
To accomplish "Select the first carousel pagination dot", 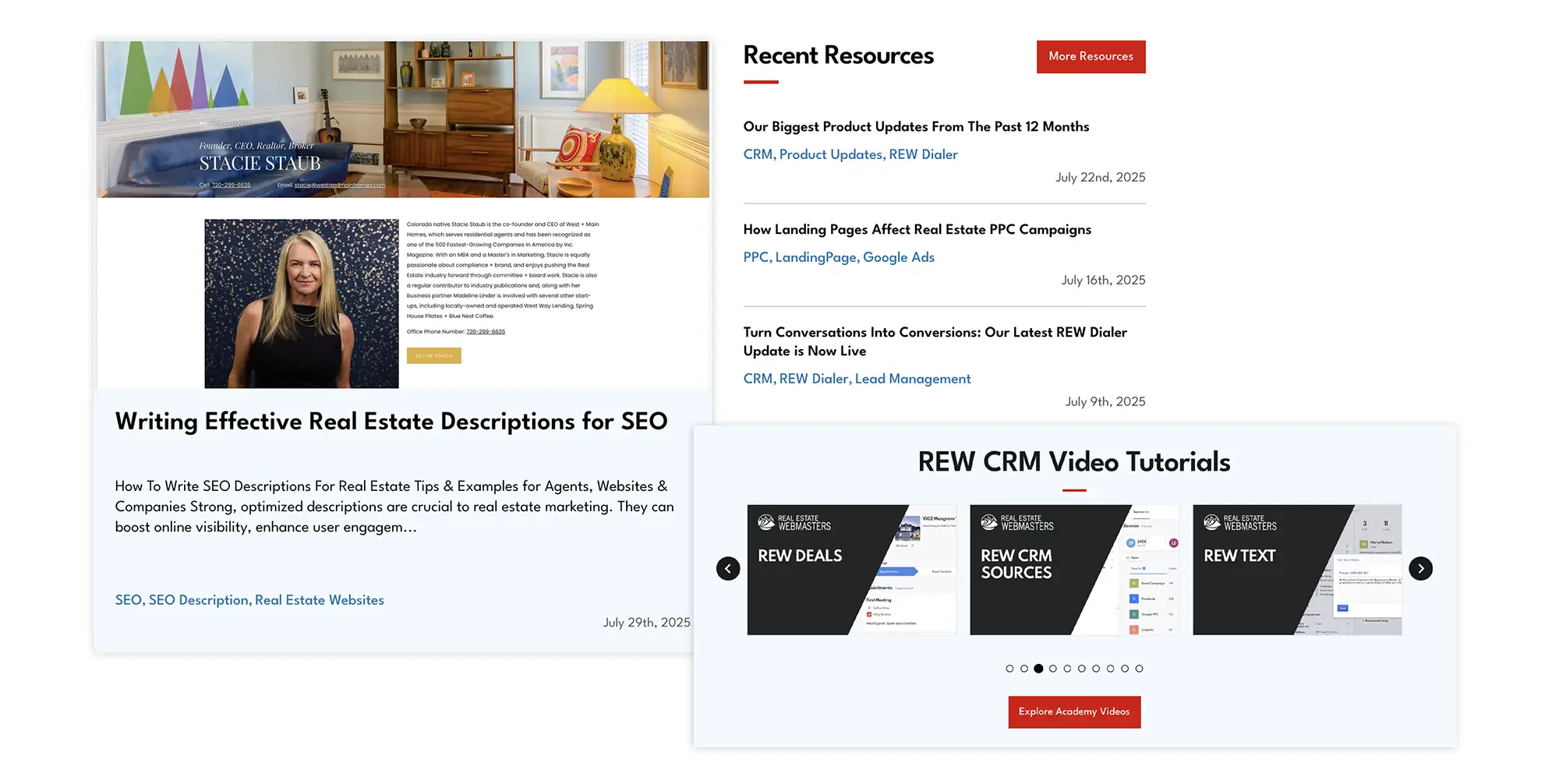I will [1010, 669].
